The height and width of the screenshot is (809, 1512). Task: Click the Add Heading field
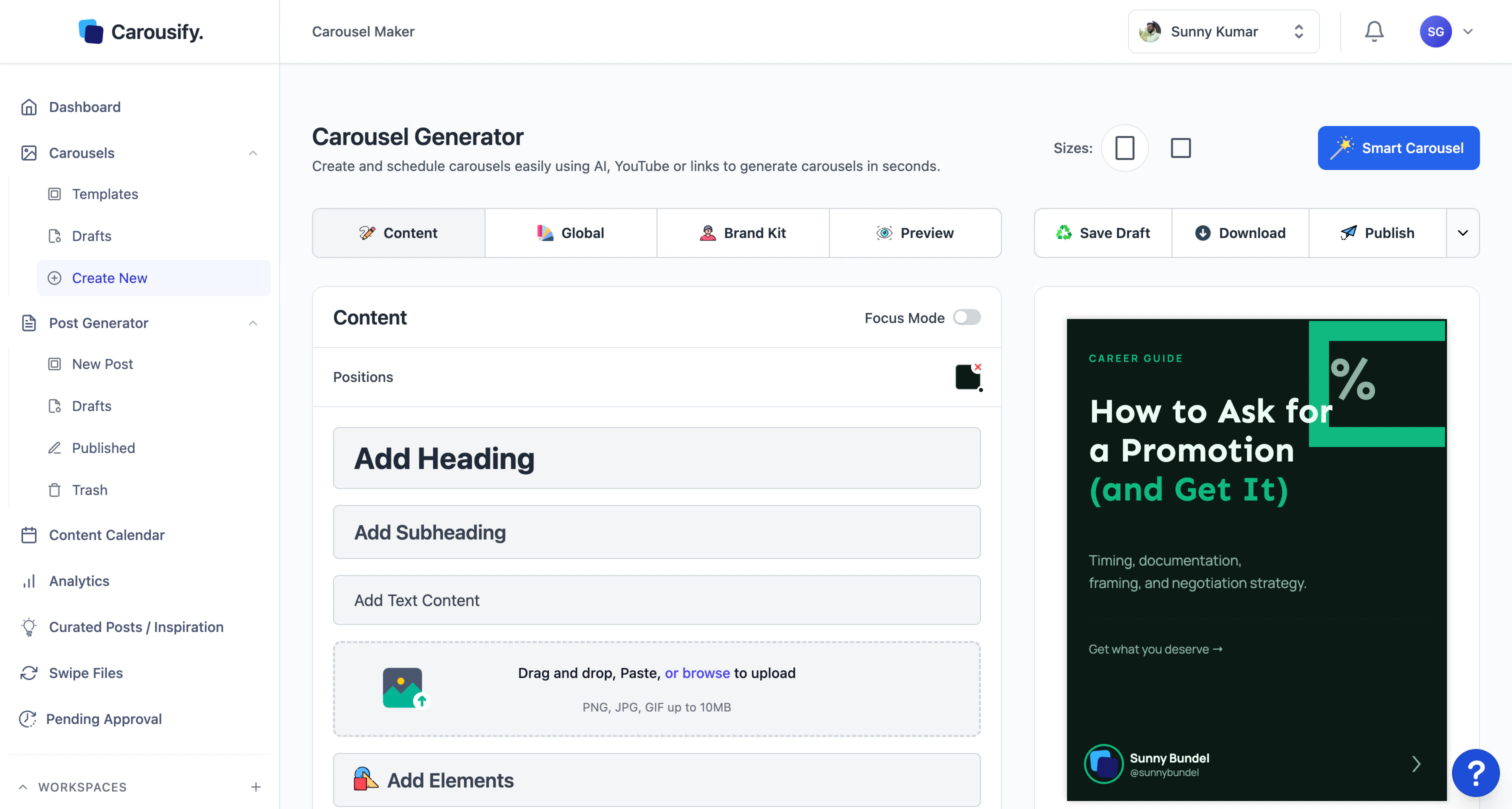[657, 458]
